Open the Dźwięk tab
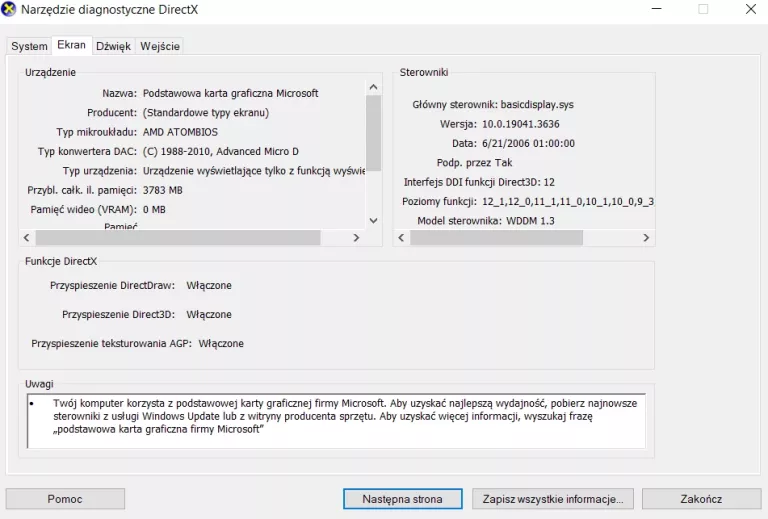The width and height of the screenshot is (768, 519). pos(113,46)
